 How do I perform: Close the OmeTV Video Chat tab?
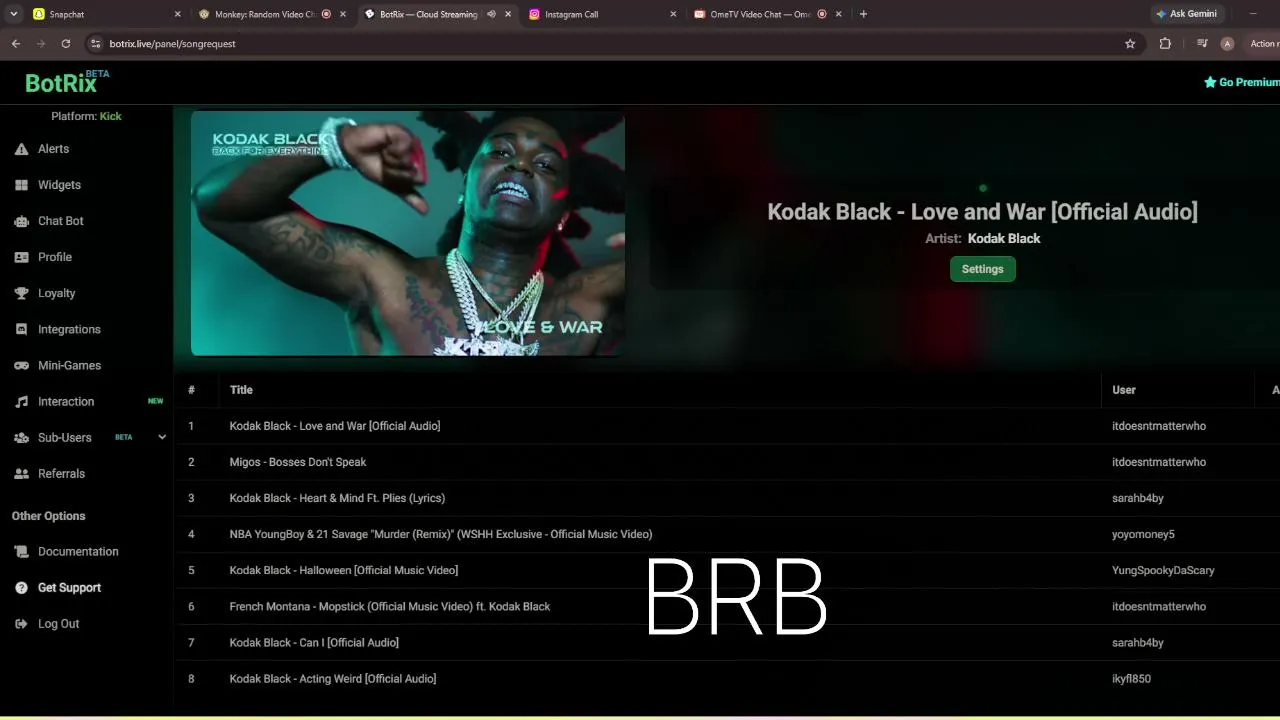pos(838,14)
